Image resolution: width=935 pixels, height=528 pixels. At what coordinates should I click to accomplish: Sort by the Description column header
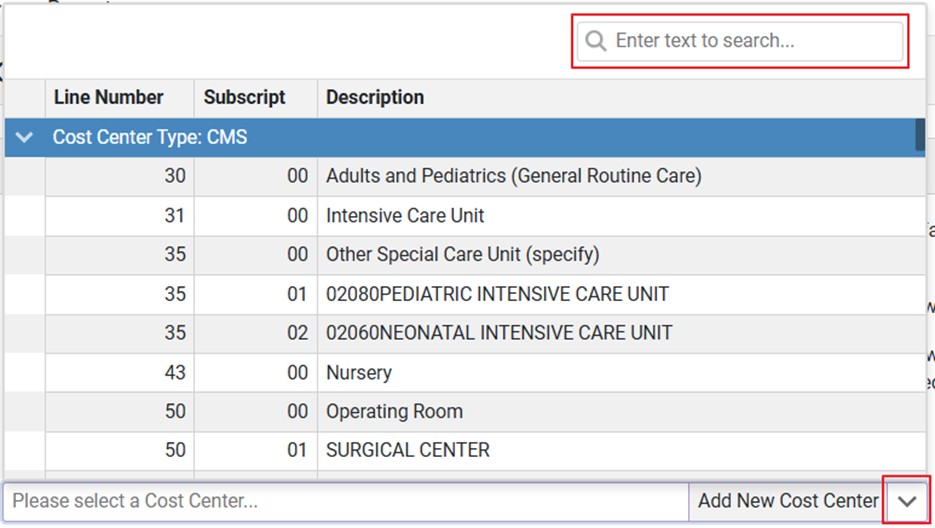point(375,97)
